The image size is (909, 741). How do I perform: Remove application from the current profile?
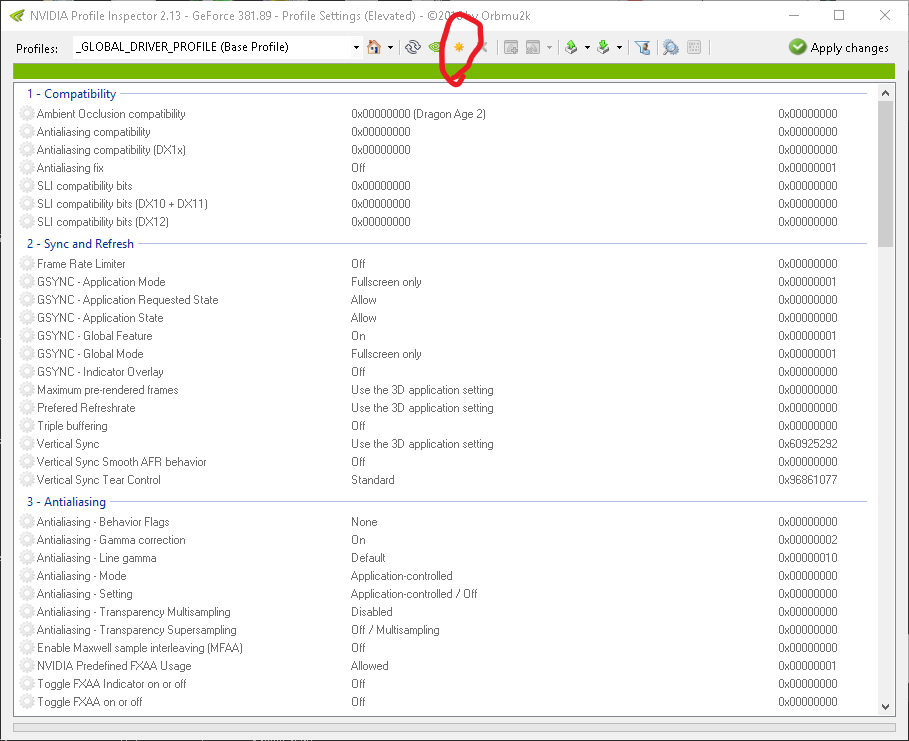(533, 47)
